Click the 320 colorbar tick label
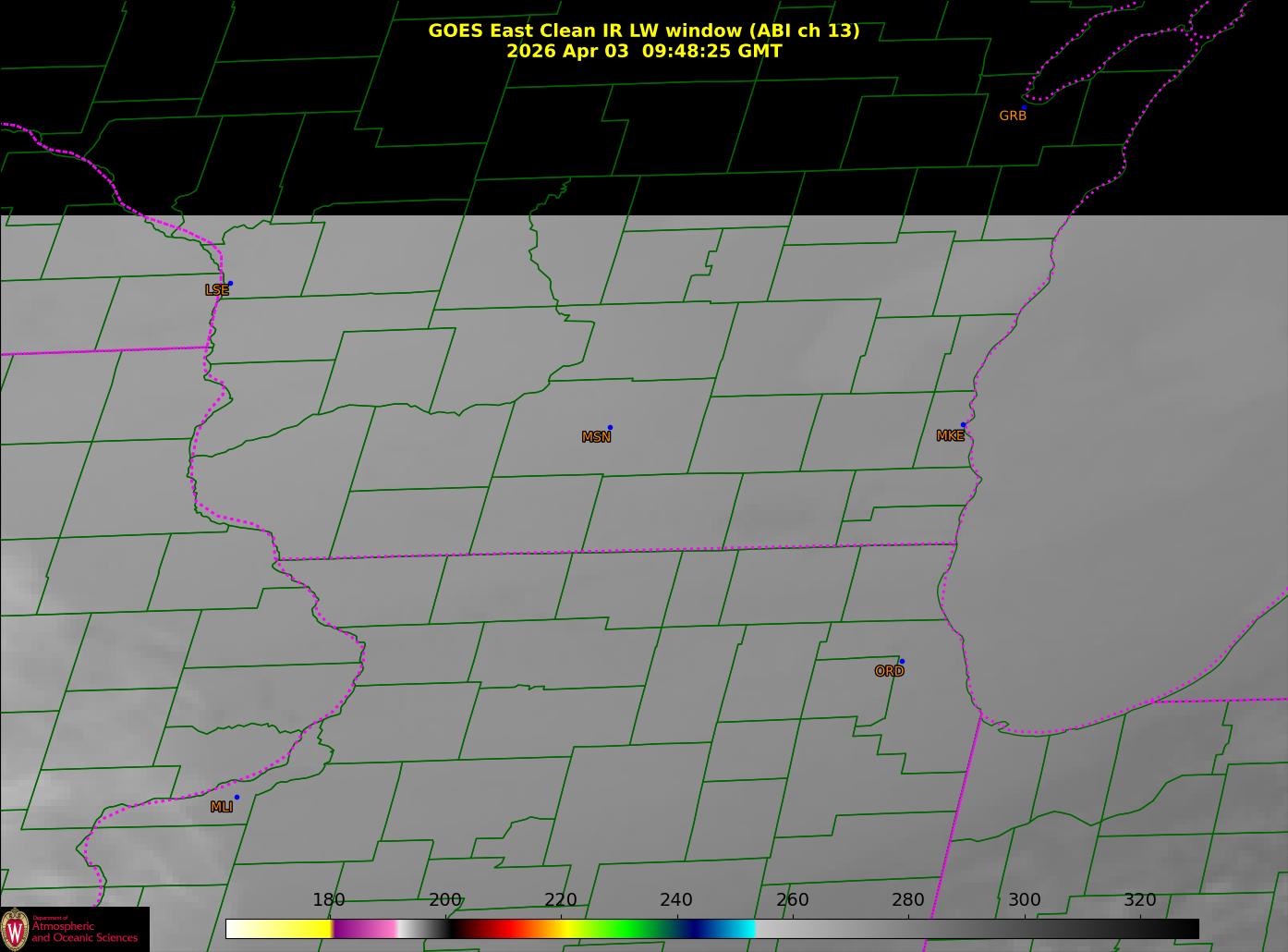The width and height of the screenshot is (1288, 952). pyautogui.click(x=1139, y=900)
